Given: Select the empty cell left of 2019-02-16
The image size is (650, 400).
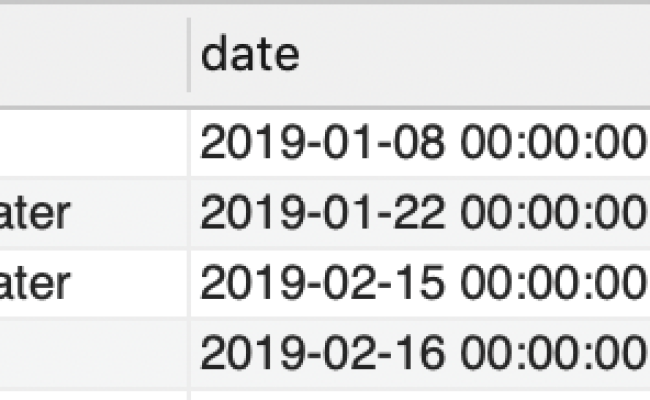Looking at the screenshot, I should pyautogui.click(x=93, y=353).
